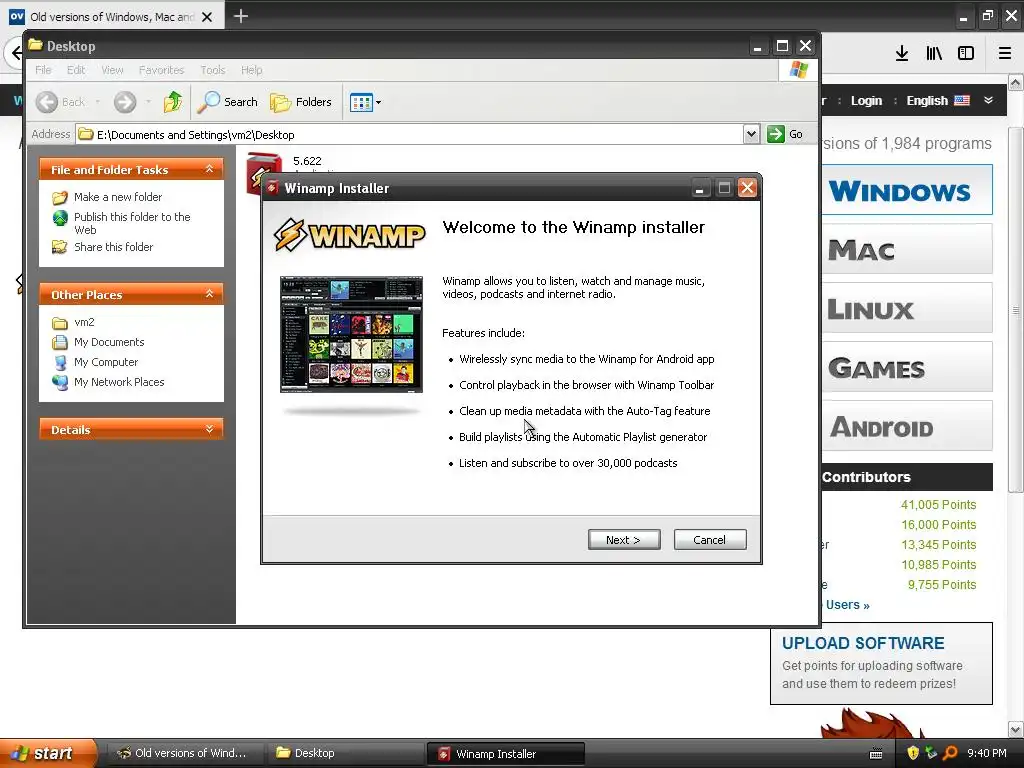Image resolution: width=1024 pixels, height=768 pixels.
Task: Expand the website header double chevron
Action: click(x=989, y=100)
